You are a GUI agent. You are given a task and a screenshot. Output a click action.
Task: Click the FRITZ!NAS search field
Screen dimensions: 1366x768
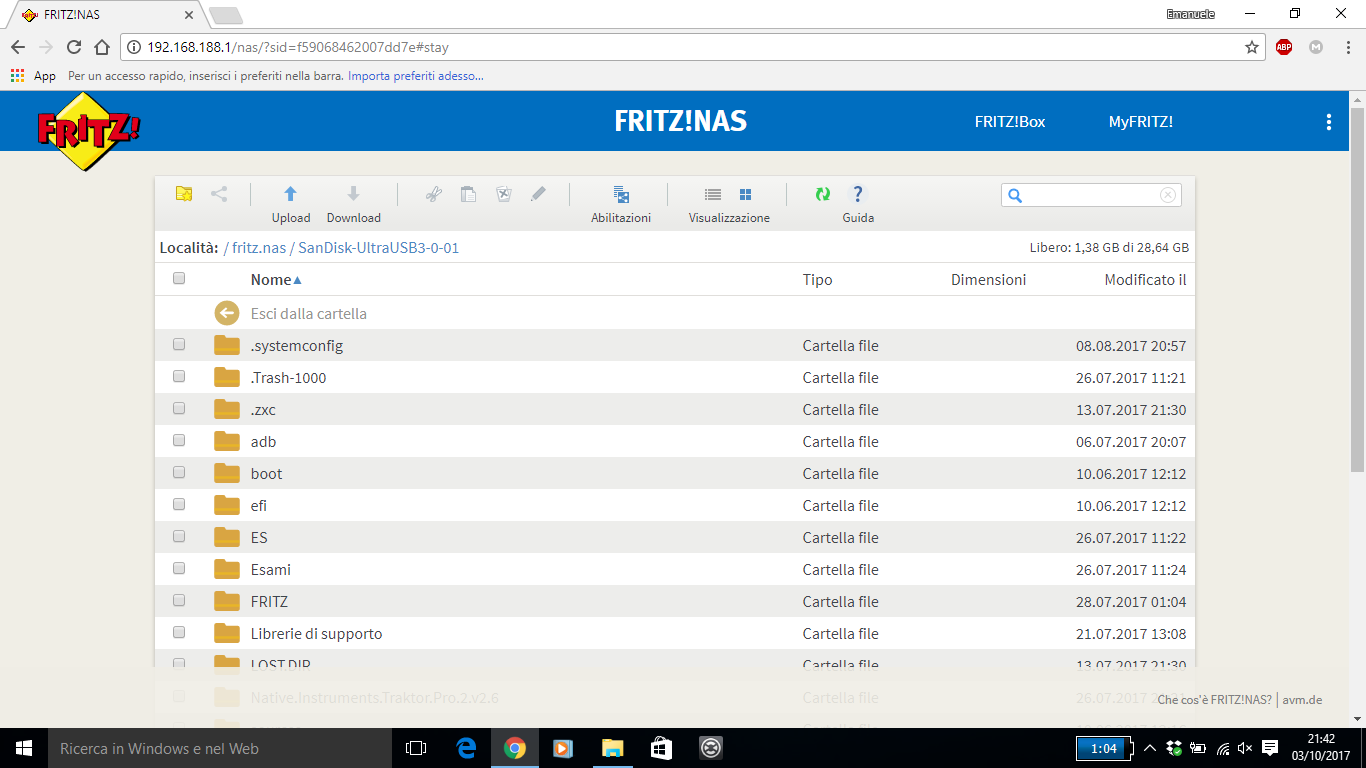(x=1091, y=195)
